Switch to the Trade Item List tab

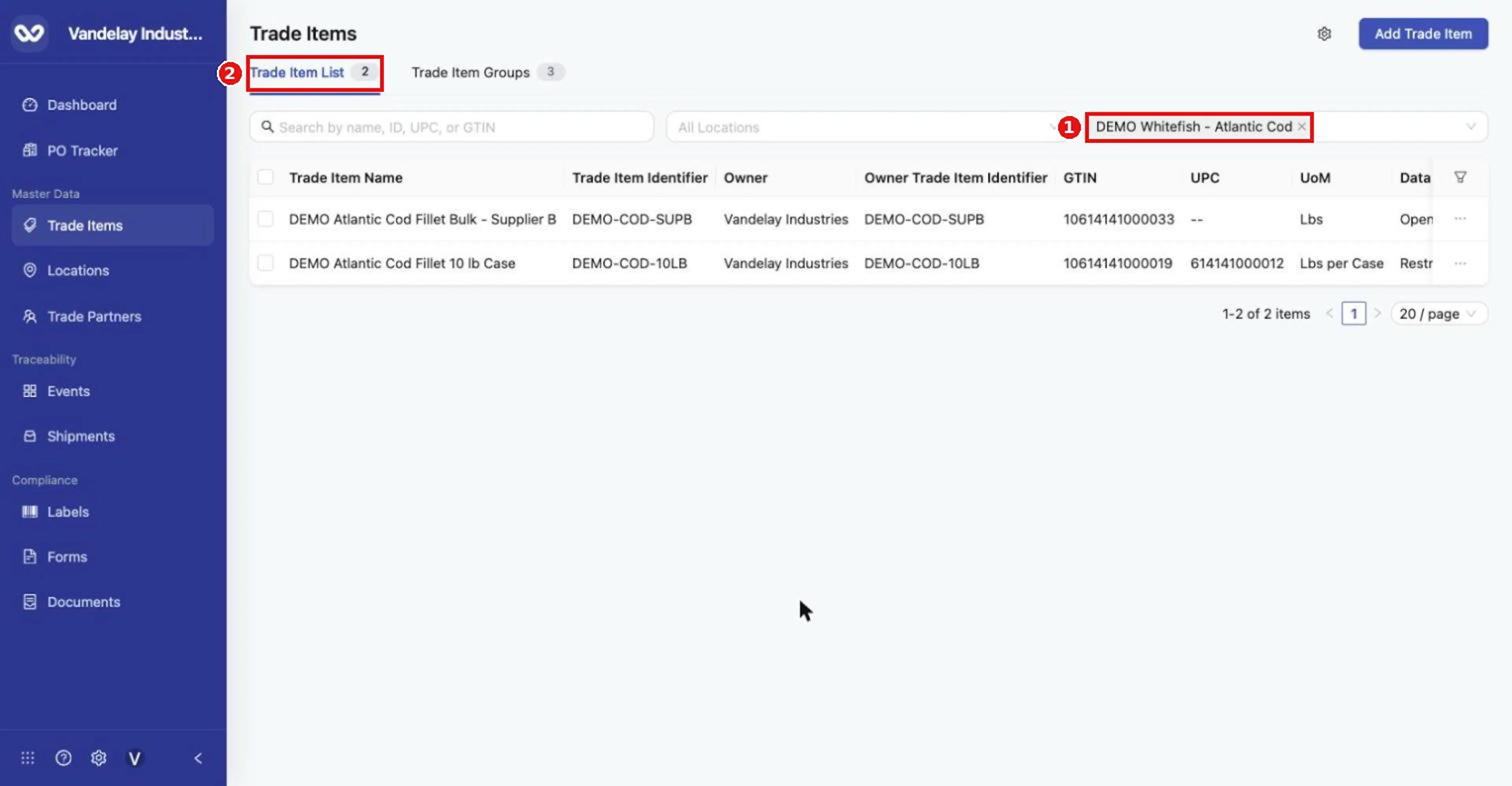point(315,72)
